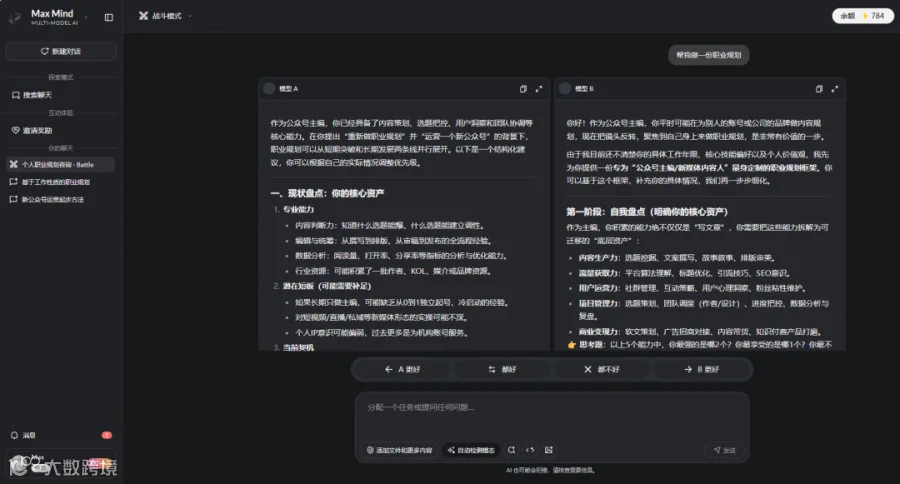
Task: Vote 'B 更好' for Model B
Action: (701, 369)
